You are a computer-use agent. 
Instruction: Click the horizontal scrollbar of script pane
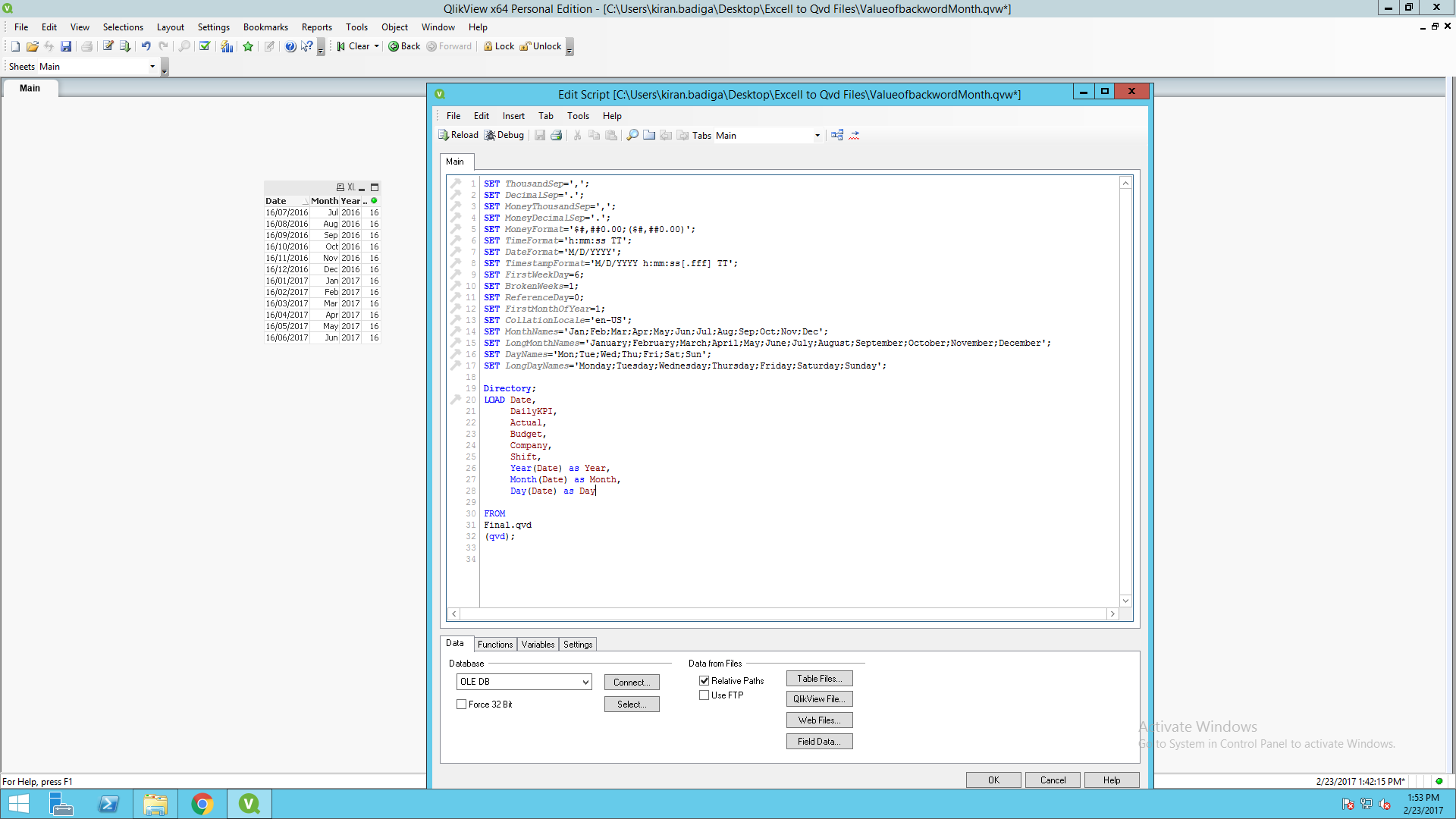coord(781,614)
